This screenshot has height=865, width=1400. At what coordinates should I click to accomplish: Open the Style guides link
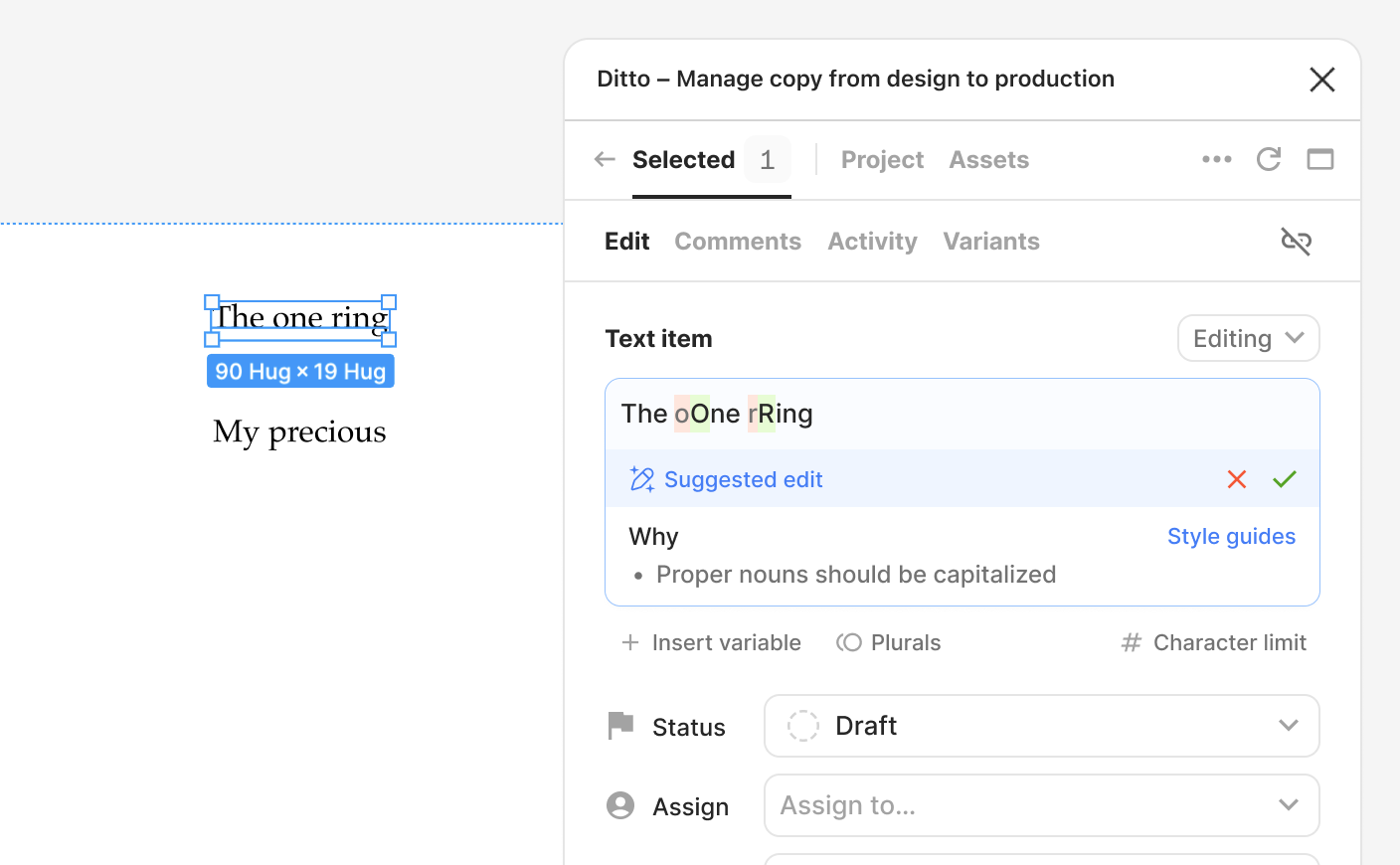click(x=1231, y=537)
